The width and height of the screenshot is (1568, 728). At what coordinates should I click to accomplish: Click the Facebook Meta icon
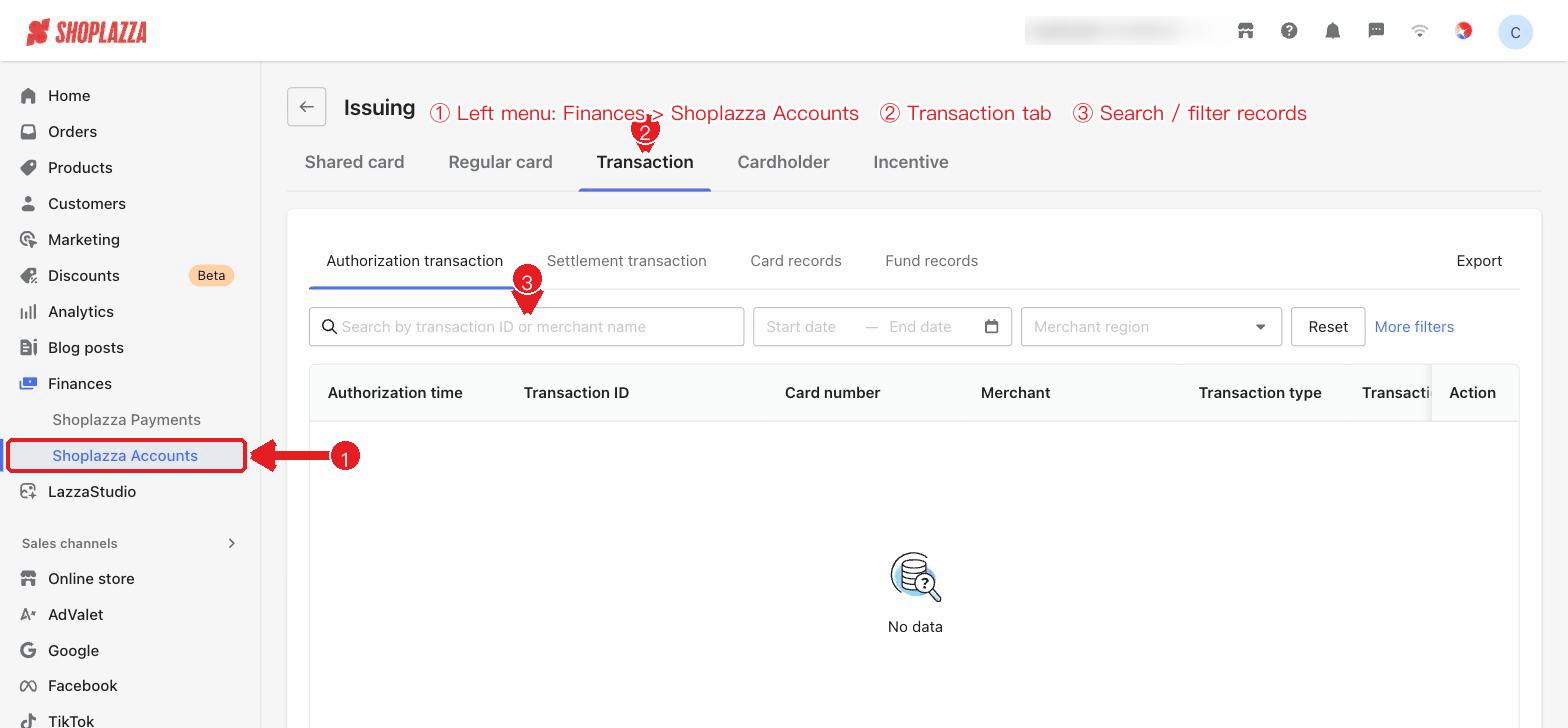(x=29, y=686)
